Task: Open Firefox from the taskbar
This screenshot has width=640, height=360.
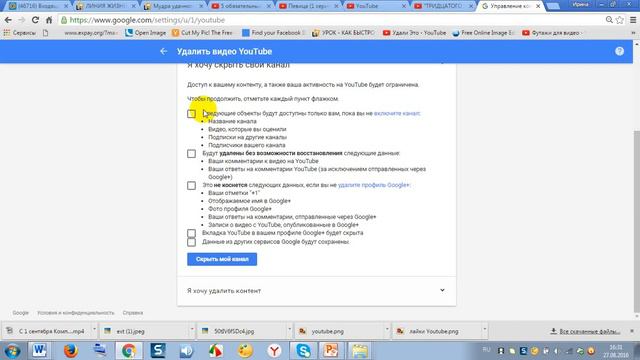Action: tap(70, 351)
